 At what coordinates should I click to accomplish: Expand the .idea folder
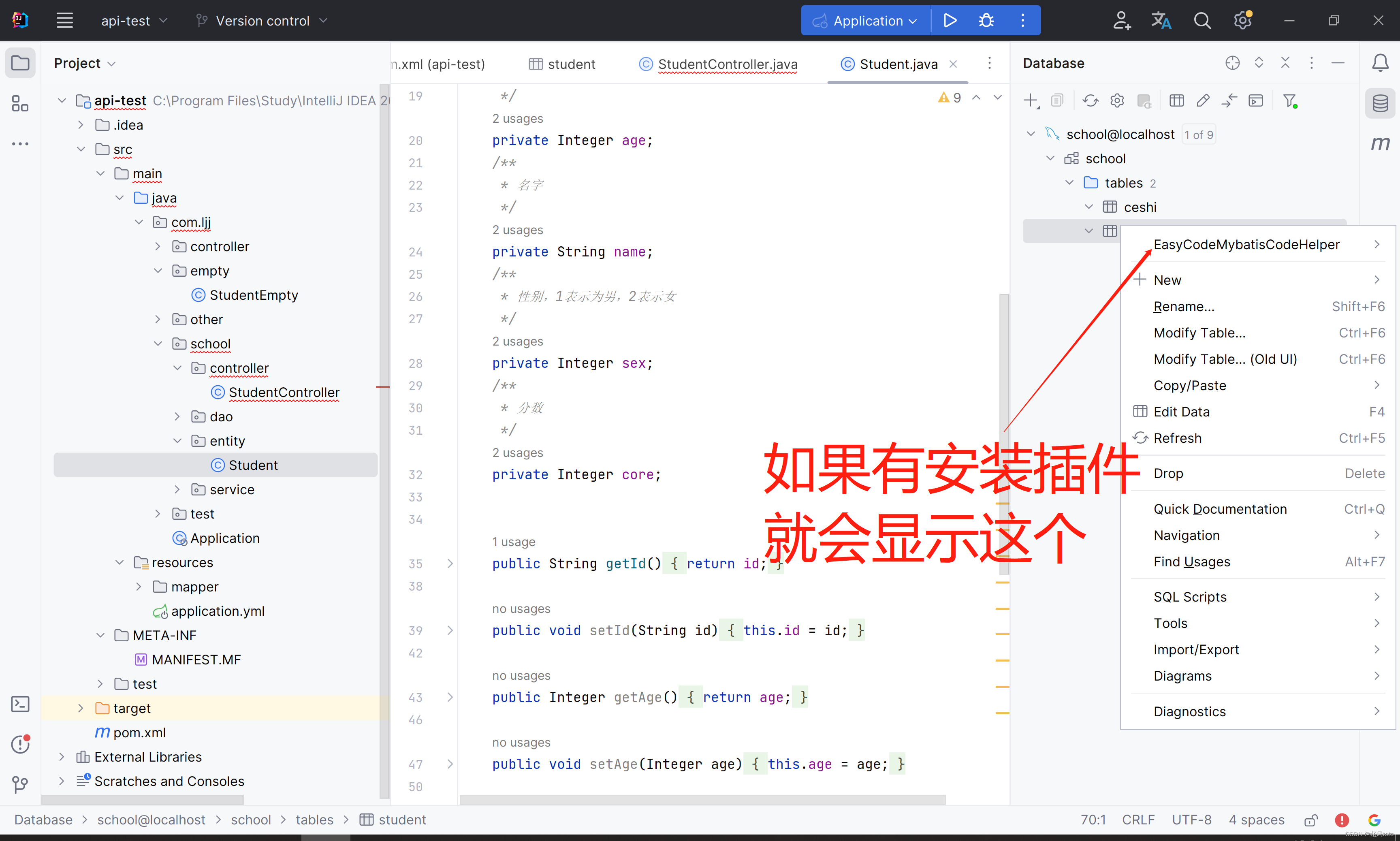tap(81, 125)
